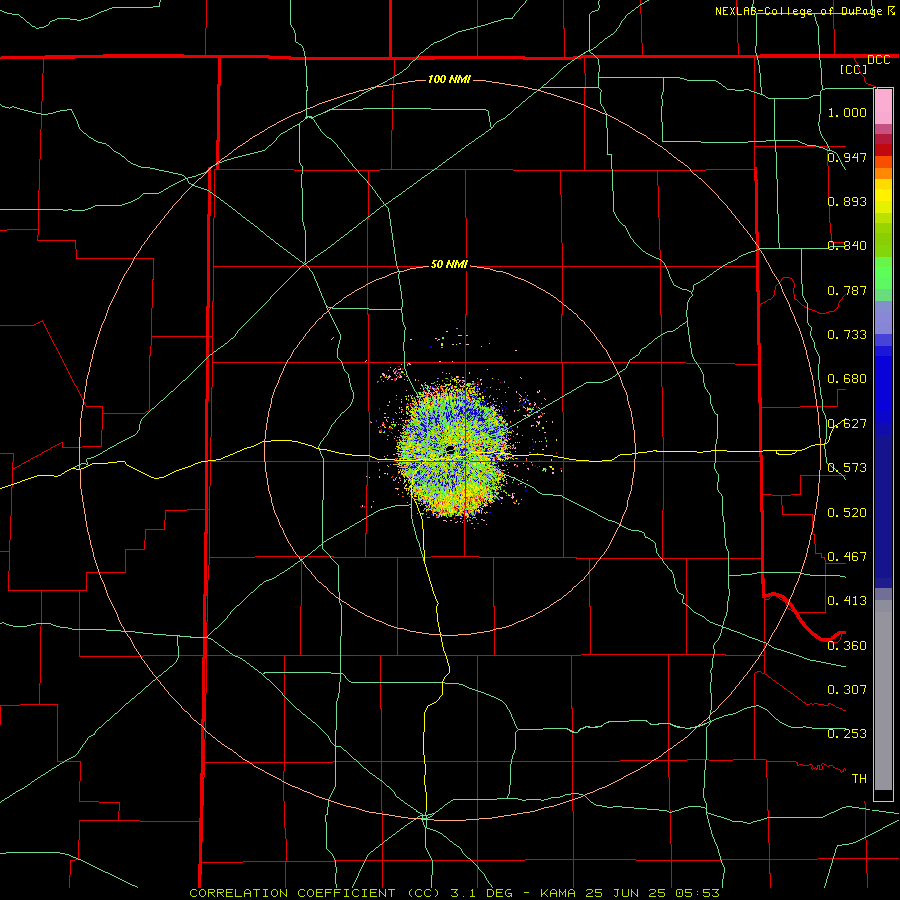Pick the bright green color bar segment
Image resolution: width=900 pixels, height=900 pixels.
tap(883, 273)
